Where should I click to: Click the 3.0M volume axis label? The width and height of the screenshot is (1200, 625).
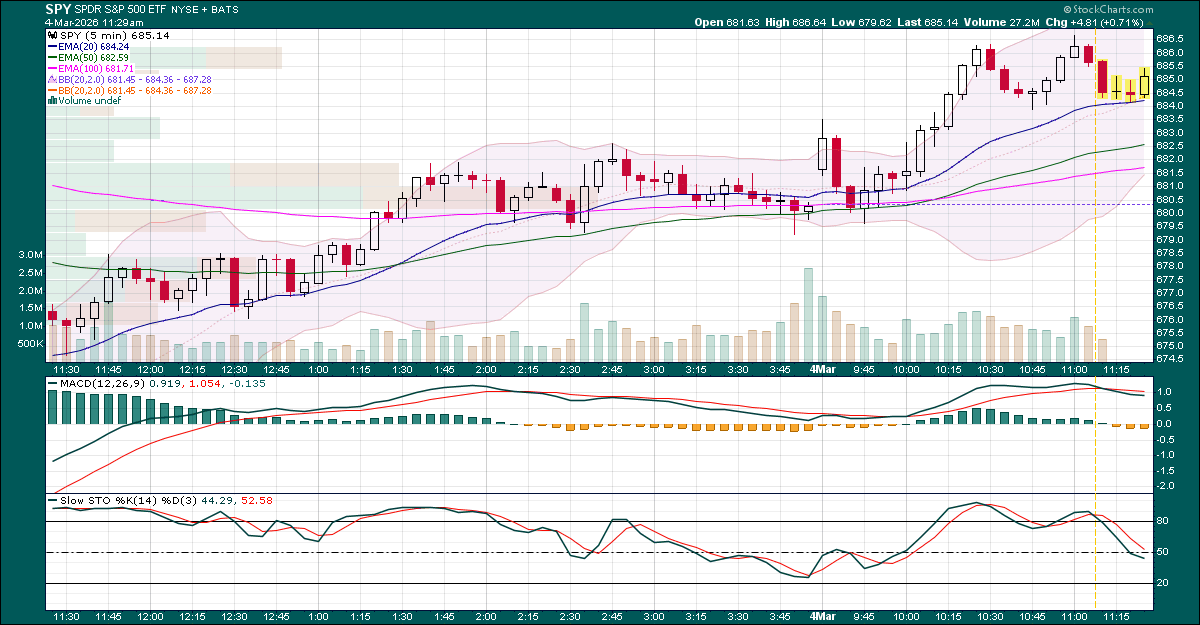[x=29, y=255]
